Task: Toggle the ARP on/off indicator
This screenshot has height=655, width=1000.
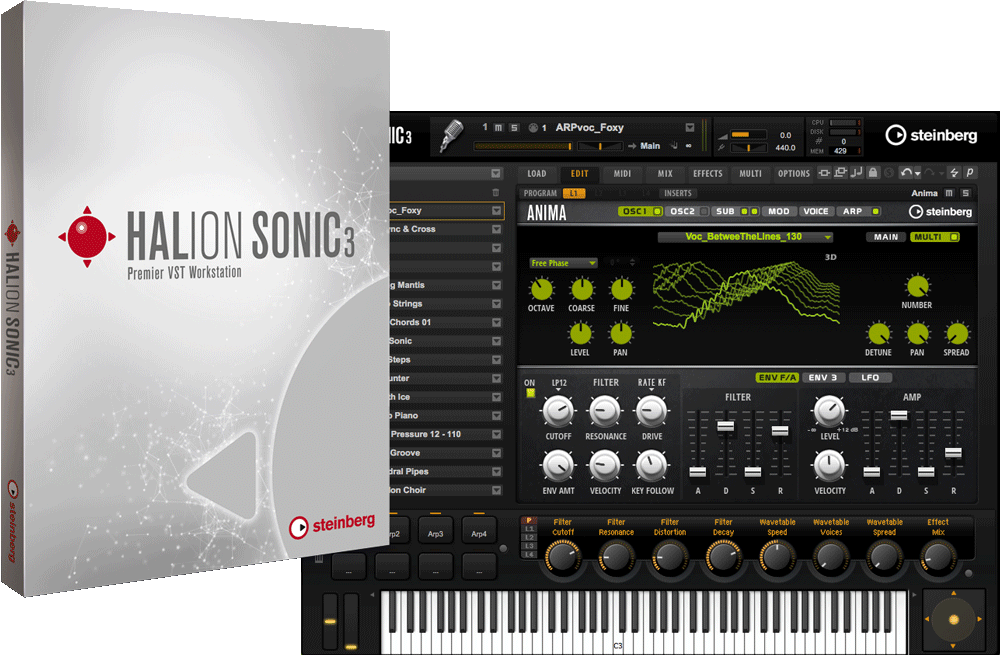Action: coord(876,211)
